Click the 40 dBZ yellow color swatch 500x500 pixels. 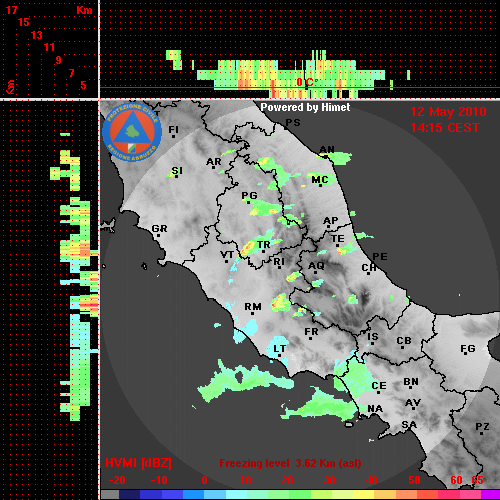point(363,494)
